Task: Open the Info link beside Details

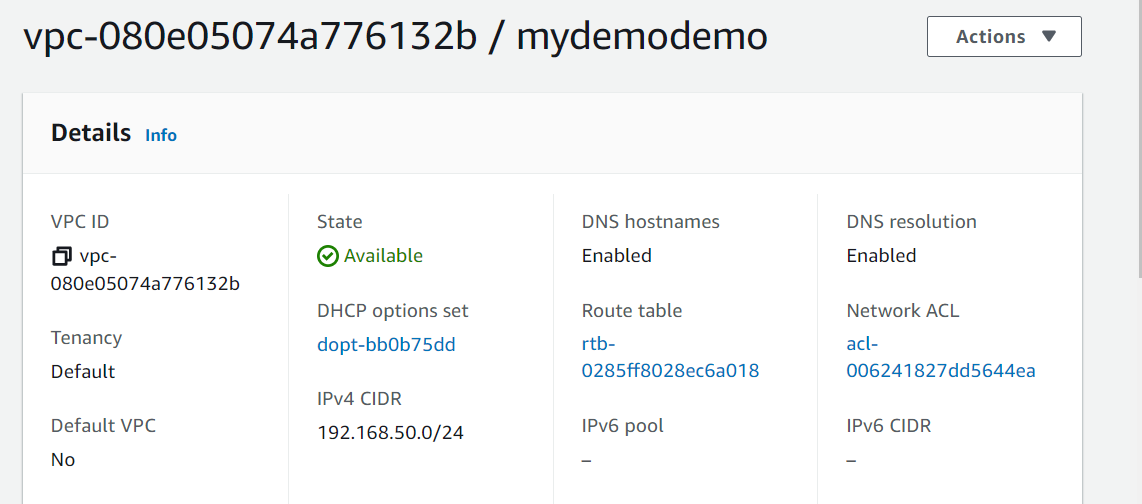Action: tap(161, 135)
